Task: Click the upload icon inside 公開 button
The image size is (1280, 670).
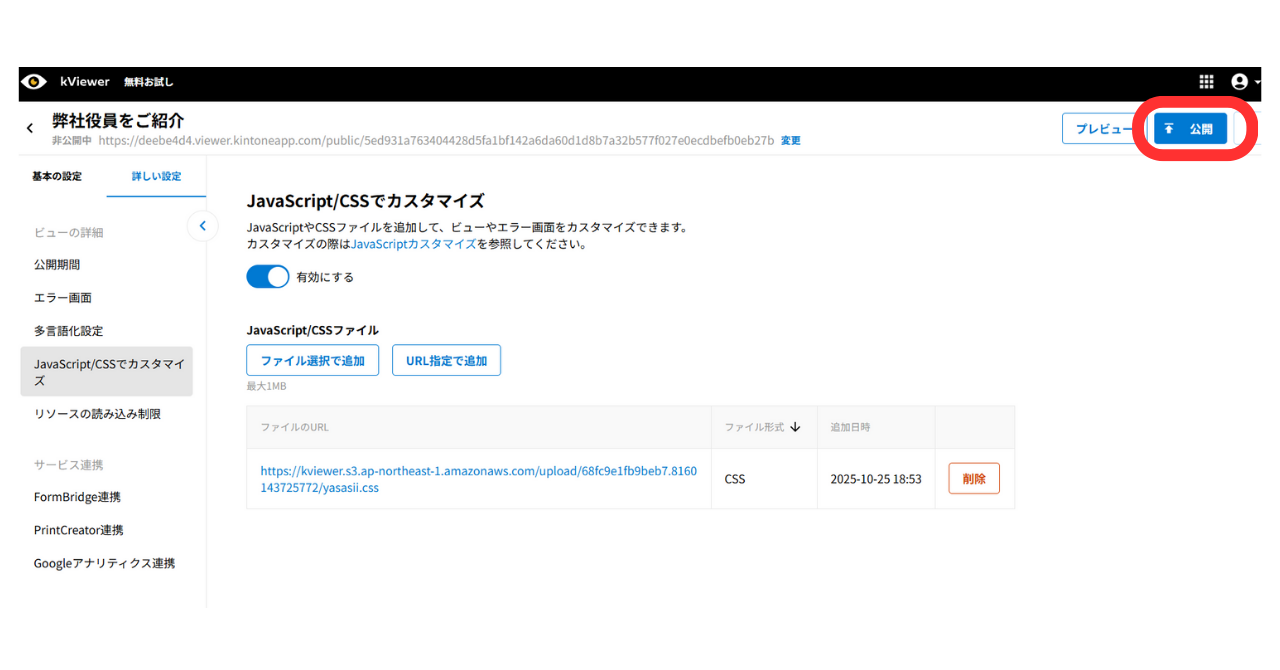Action: tap(1169, 128)
